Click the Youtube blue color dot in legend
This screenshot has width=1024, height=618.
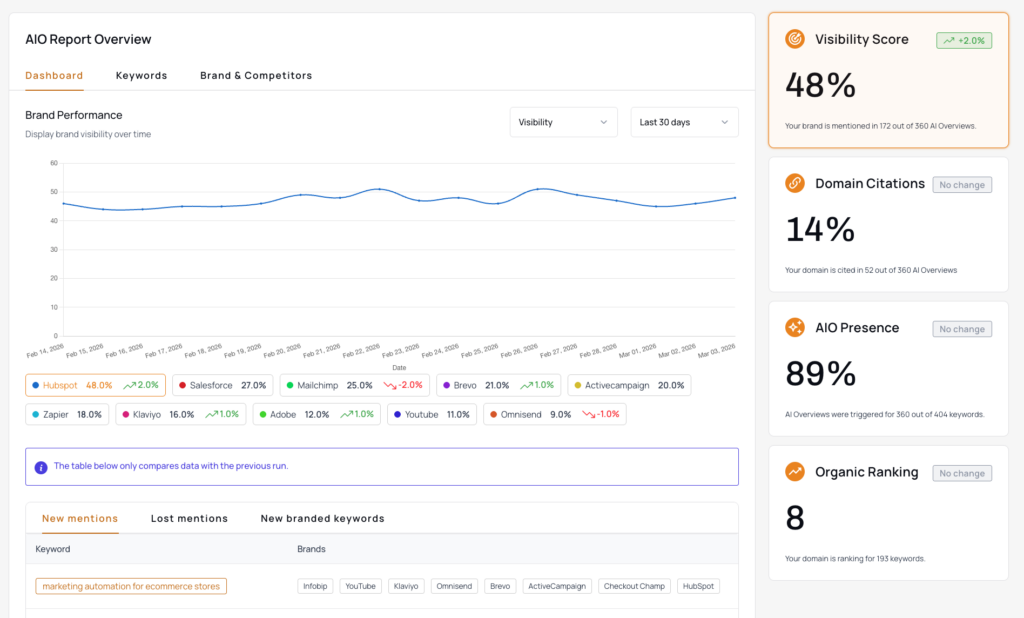pyautogui.click(x=398, y=414)
